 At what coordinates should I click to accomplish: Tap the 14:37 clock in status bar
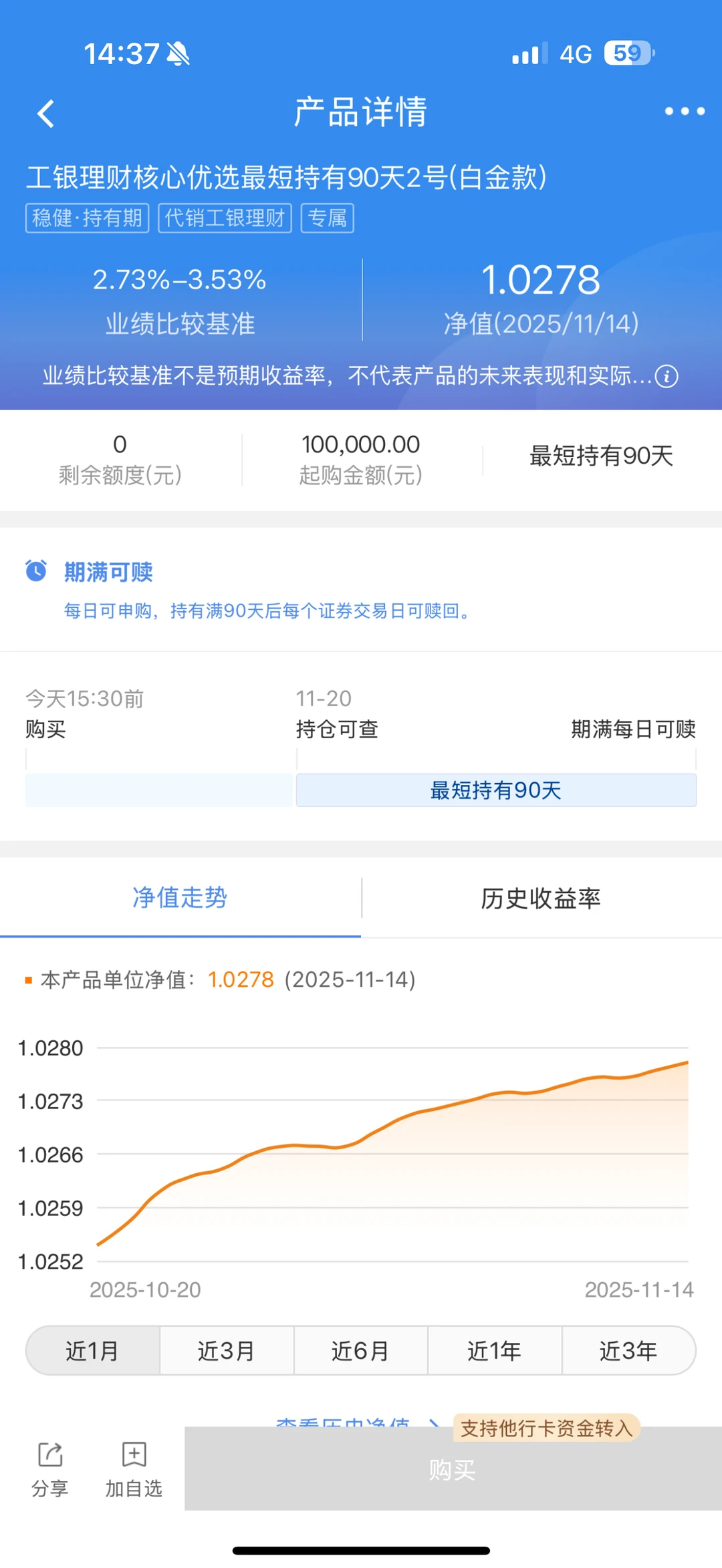click(x=122, y=53)
